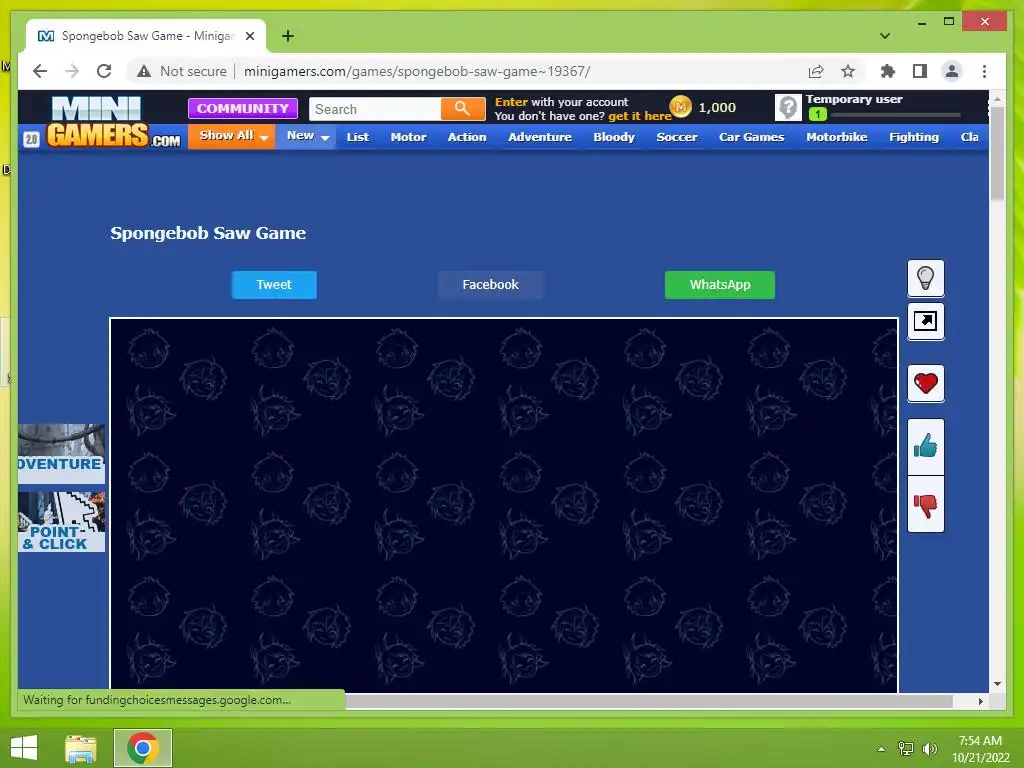
Task: Open the List menu item
Action: point(358,137)
